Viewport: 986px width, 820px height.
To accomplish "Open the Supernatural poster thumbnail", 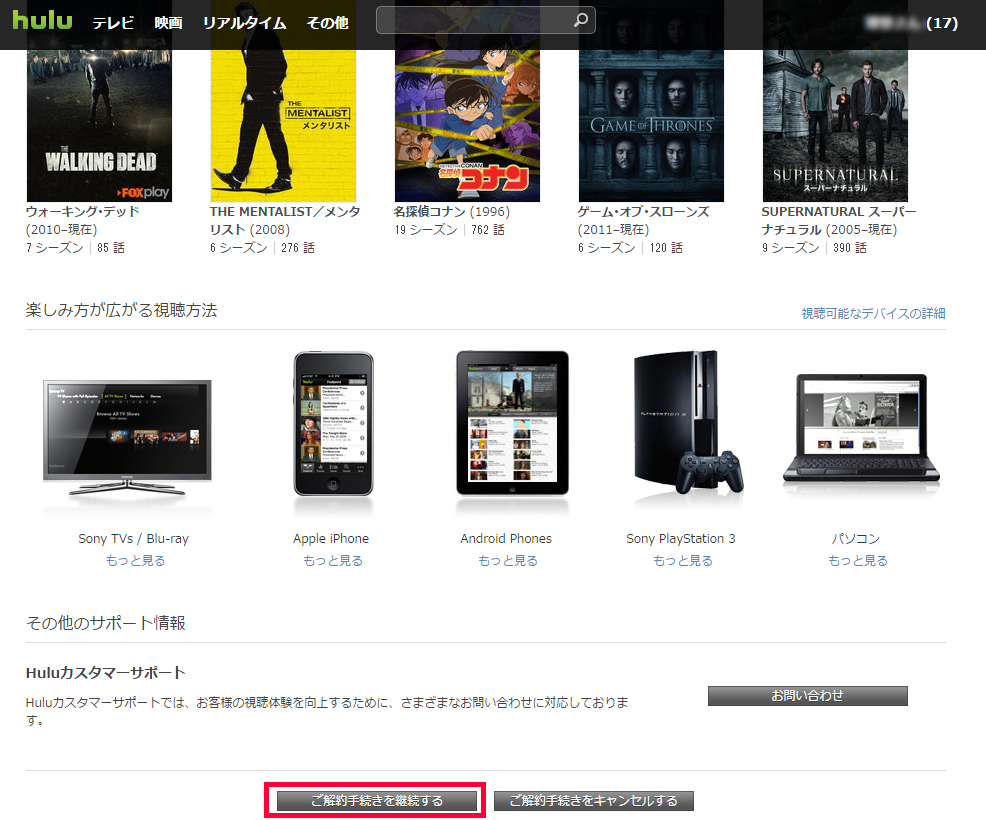I will pos(835,126).
